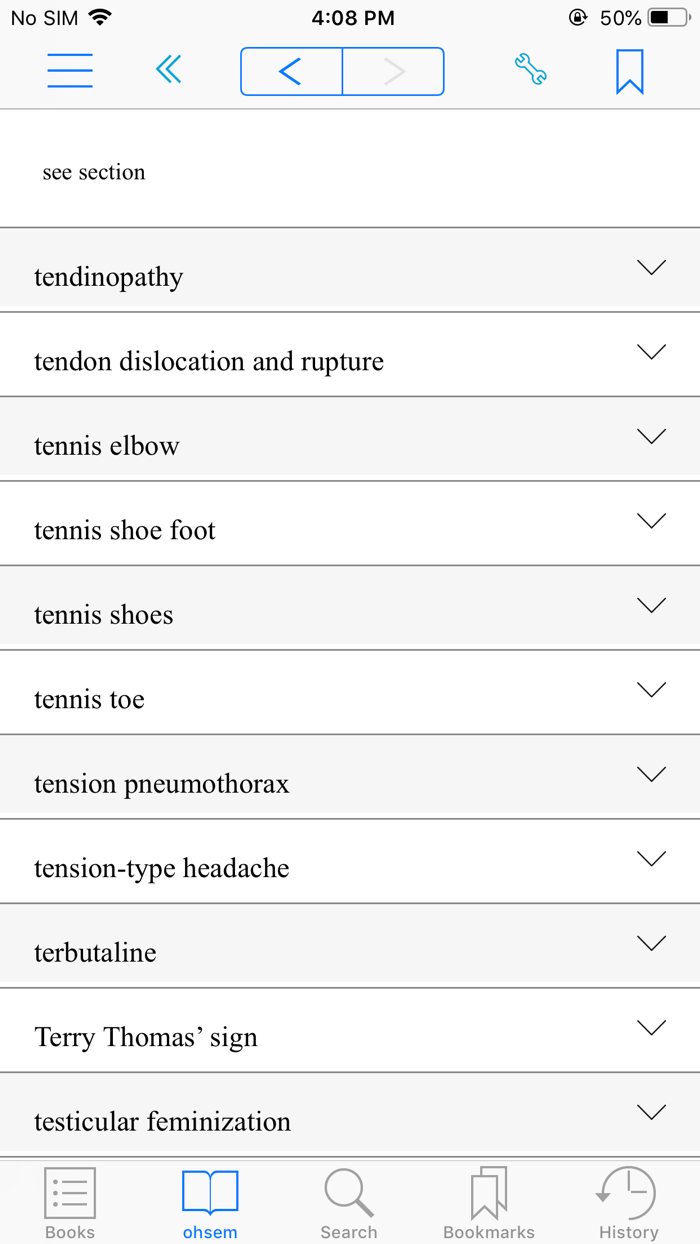Tap the double-chevron back icon
This screenshot has height=1244, width=700.
[x=169, y=71]
